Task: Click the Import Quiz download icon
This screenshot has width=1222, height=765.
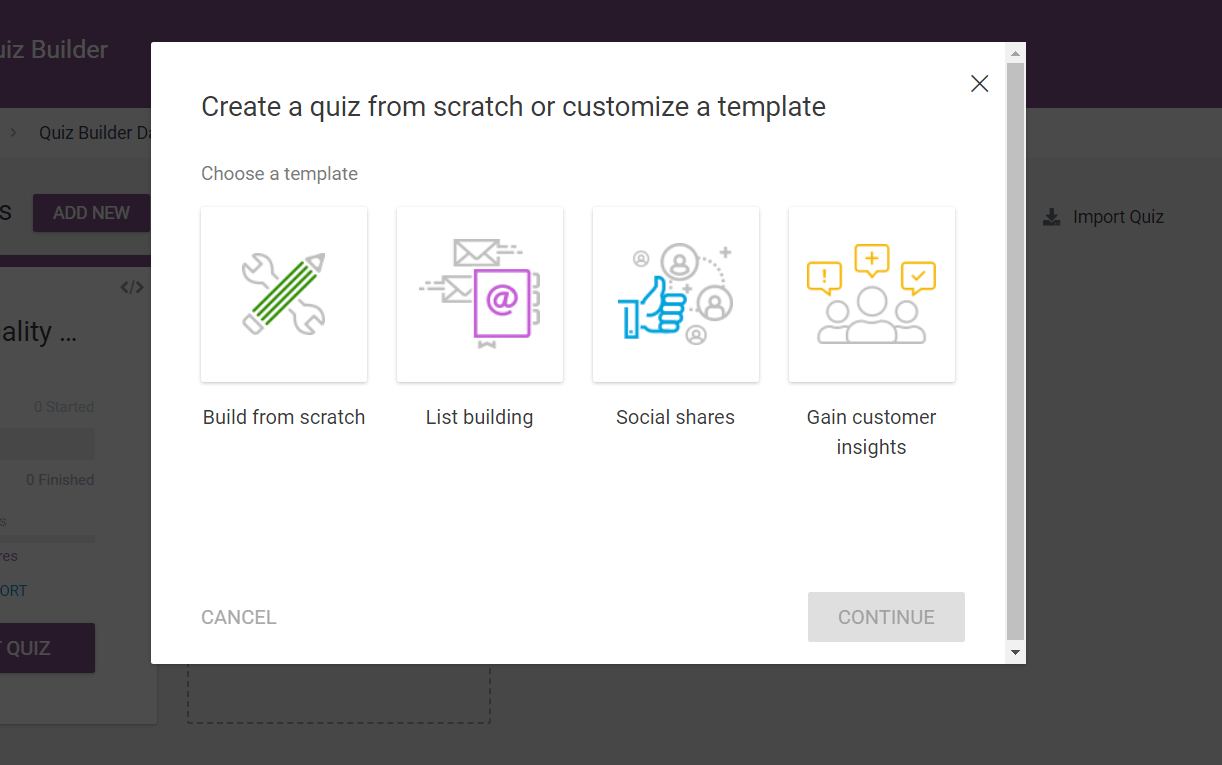Action: coord(1051,217)
